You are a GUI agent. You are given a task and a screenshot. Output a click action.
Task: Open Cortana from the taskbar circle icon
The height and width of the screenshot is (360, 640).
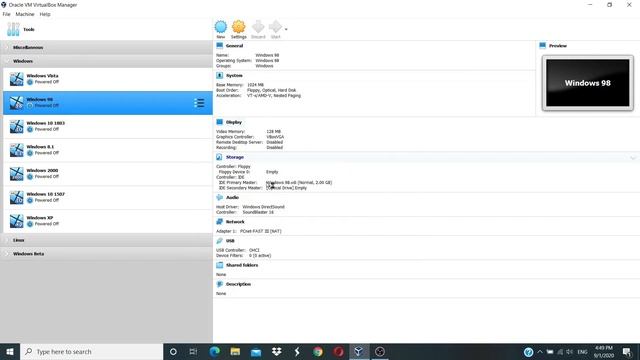(173, 352)
